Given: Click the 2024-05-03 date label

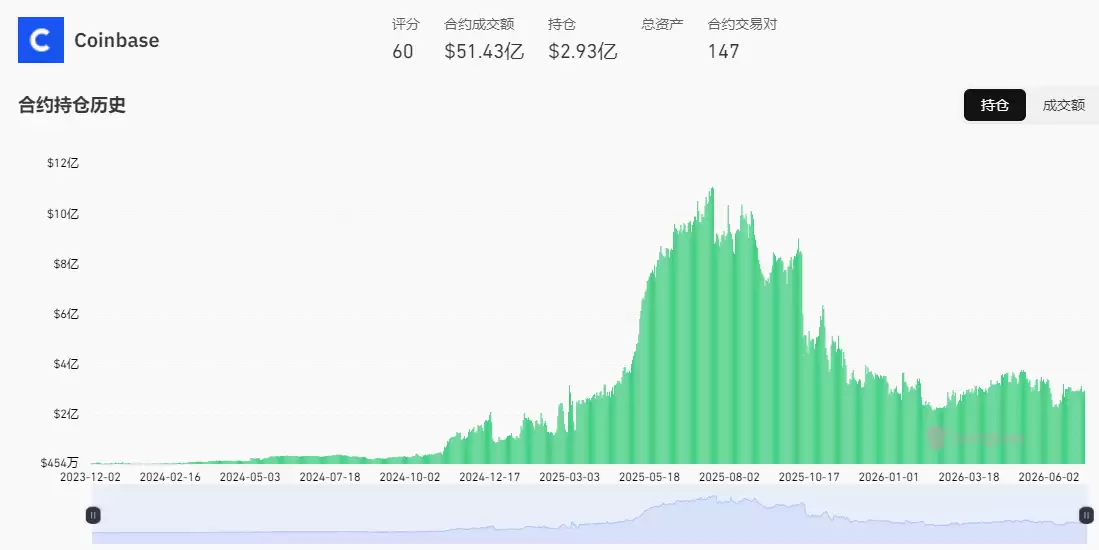Looking at the screenshot, I should coord(250,477).
